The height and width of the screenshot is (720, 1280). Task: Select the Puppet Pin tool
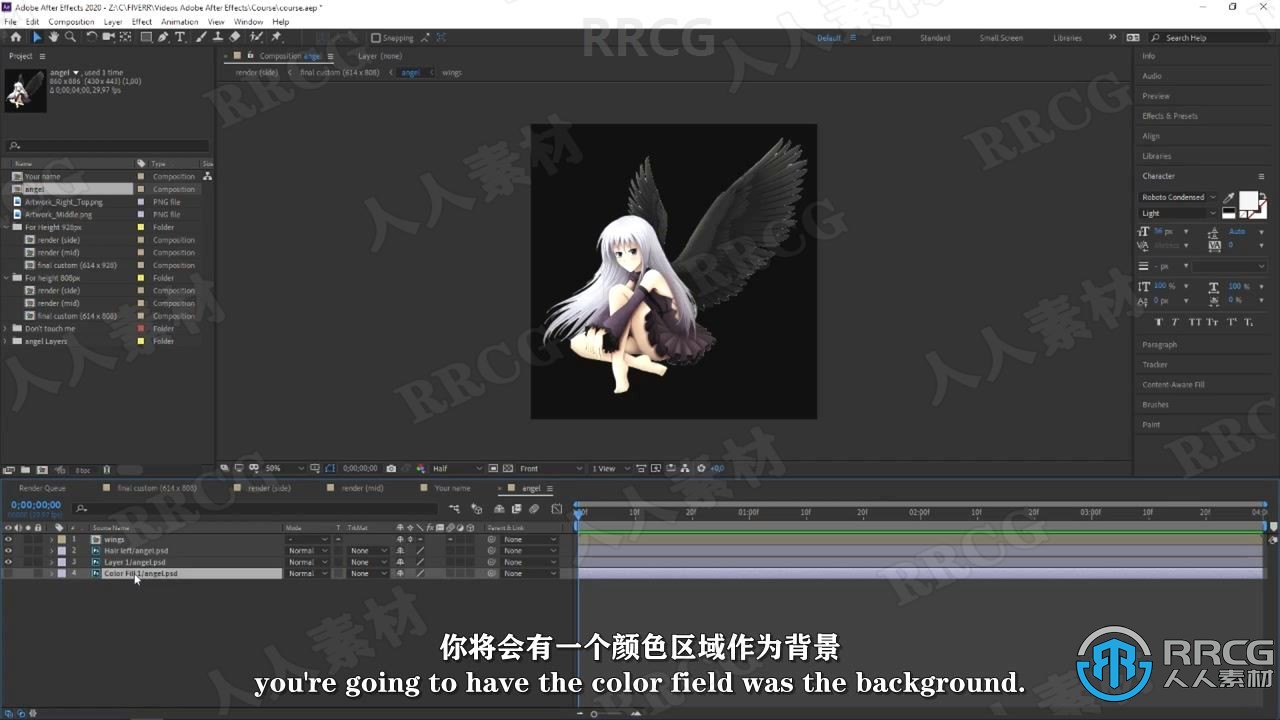(276, 37)
